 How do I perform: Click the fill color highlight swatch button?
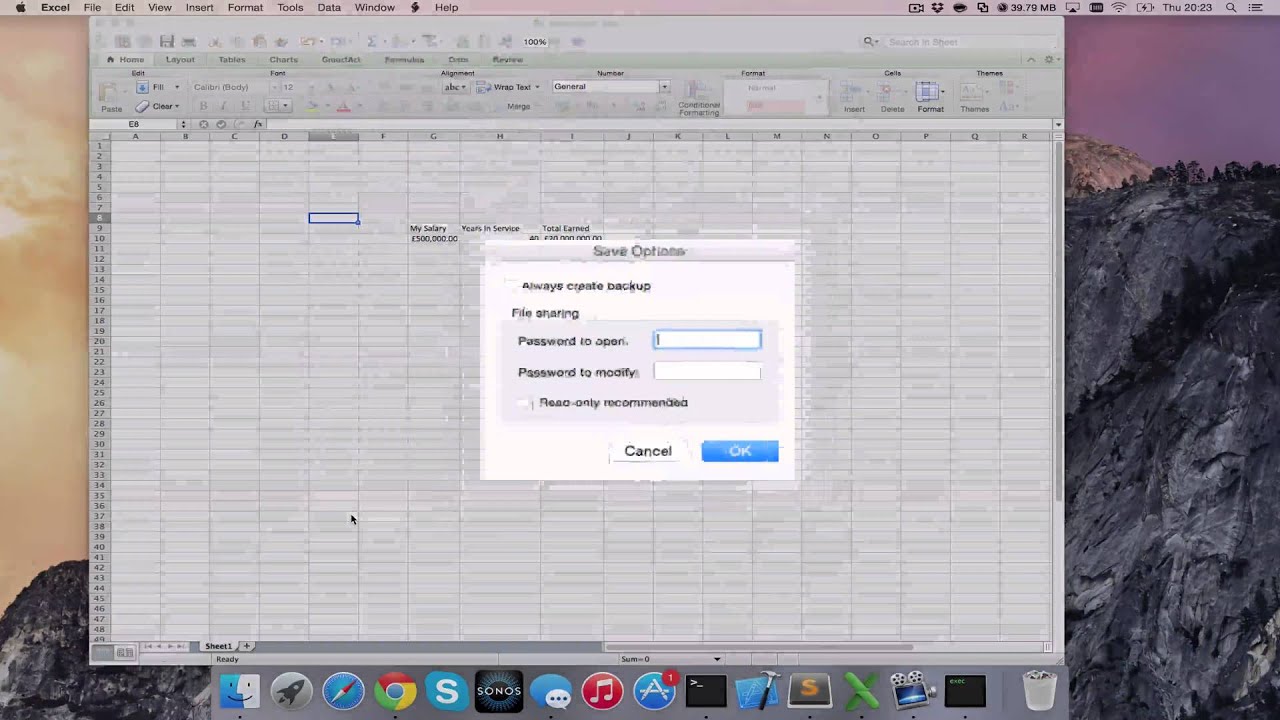coord(313,106)
